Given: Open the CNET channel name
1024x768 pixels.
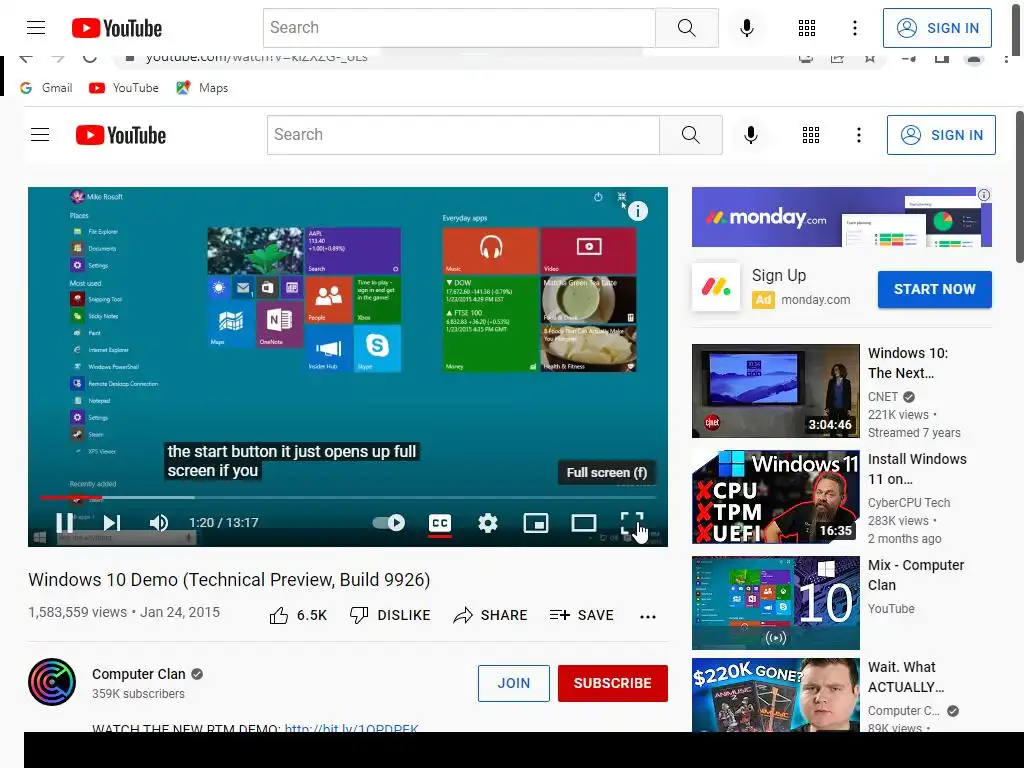Looking at the screenshot, I should 883,396.
